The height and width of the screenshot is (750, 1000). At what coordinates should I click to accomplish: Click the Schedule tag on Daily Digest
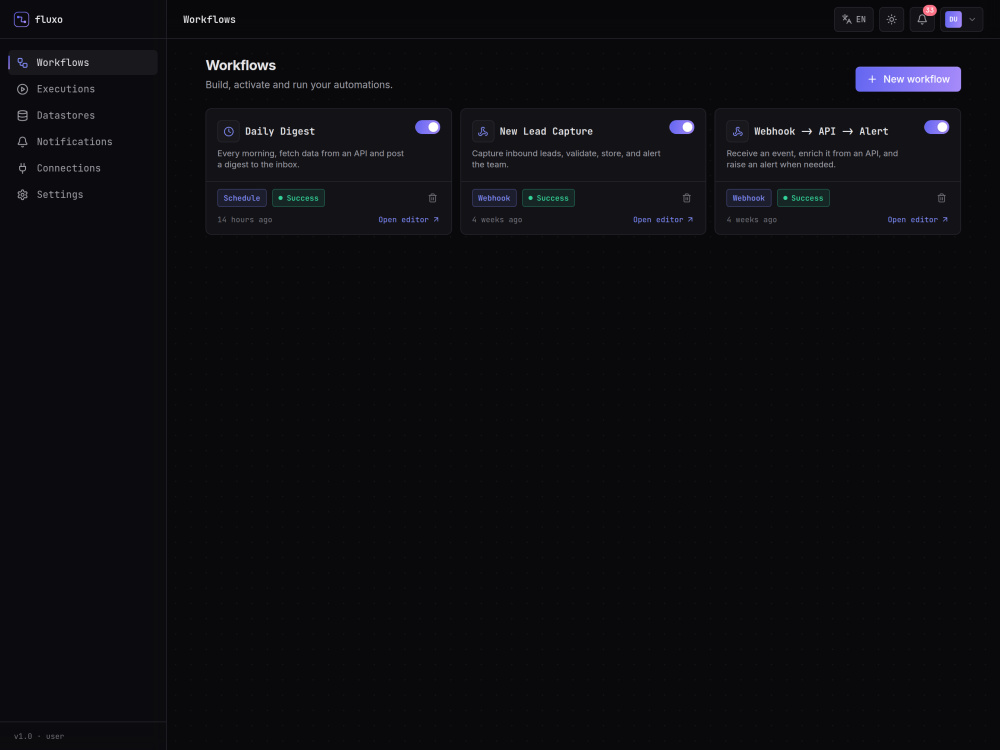[242, 198]
